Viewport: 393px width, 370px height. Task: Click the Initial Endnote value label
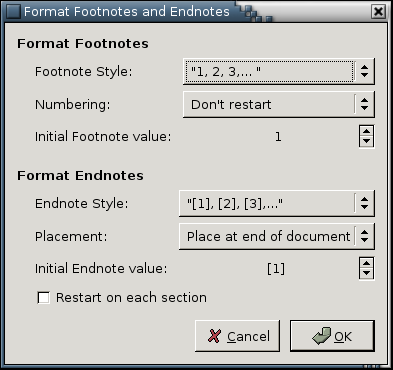pos(101,269)
